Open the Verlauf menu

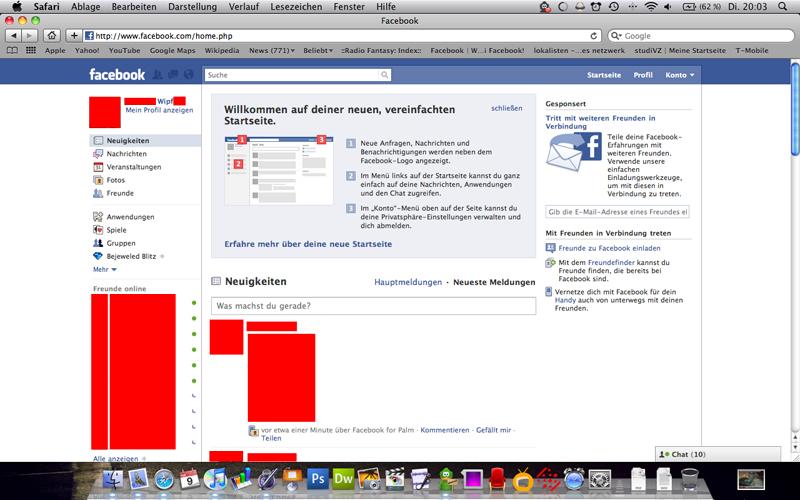243,7
